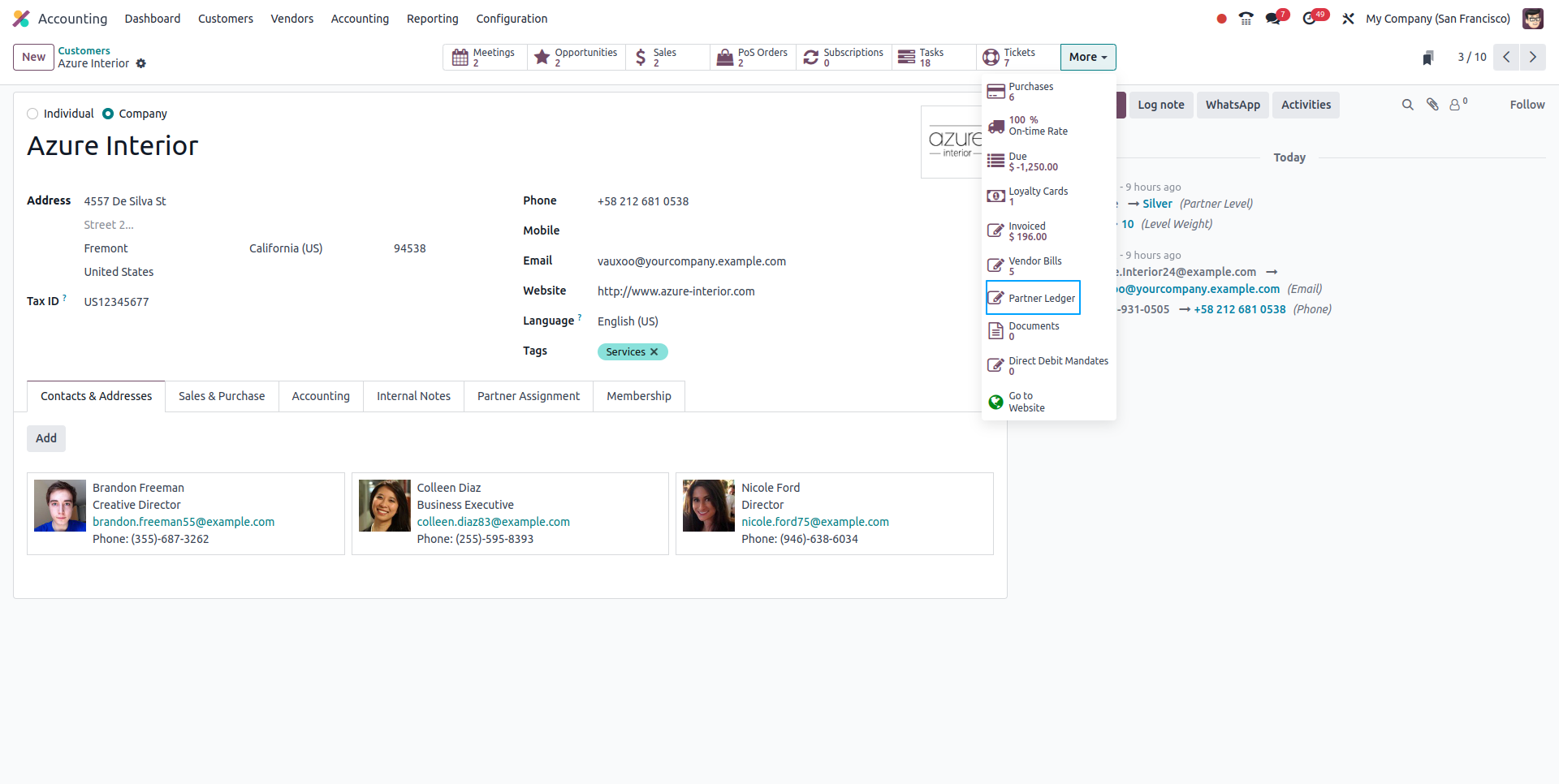Open Invoiced amount entry
This screenshot has width=1559, height=784.
(x=1048, y=231)
